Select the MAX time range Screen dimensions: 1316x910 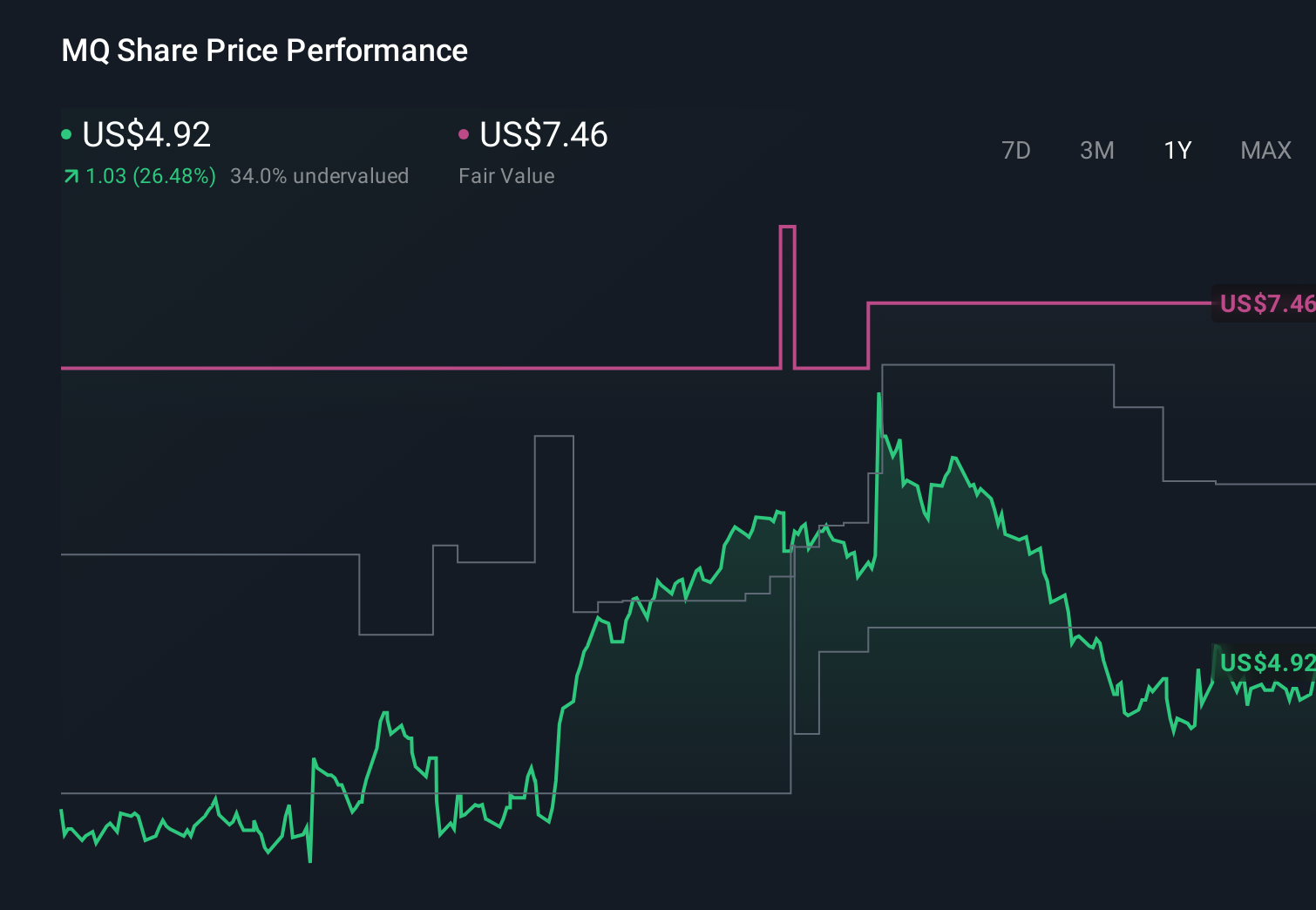1265,150
